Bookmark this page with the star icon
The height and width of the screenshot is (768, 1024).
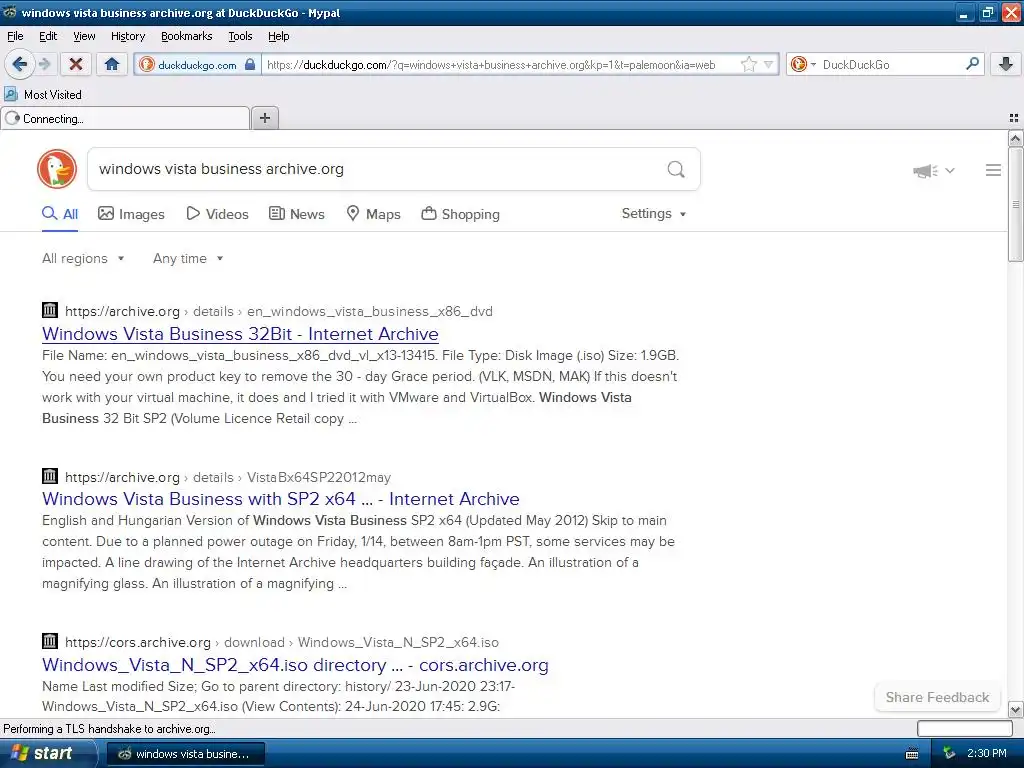(748, 64)
